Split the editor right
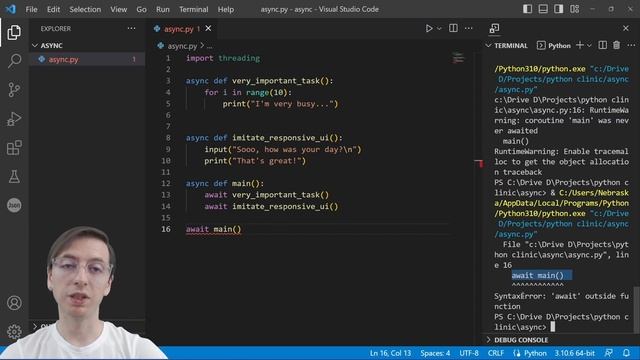640x360 pixels. point(453,28)
